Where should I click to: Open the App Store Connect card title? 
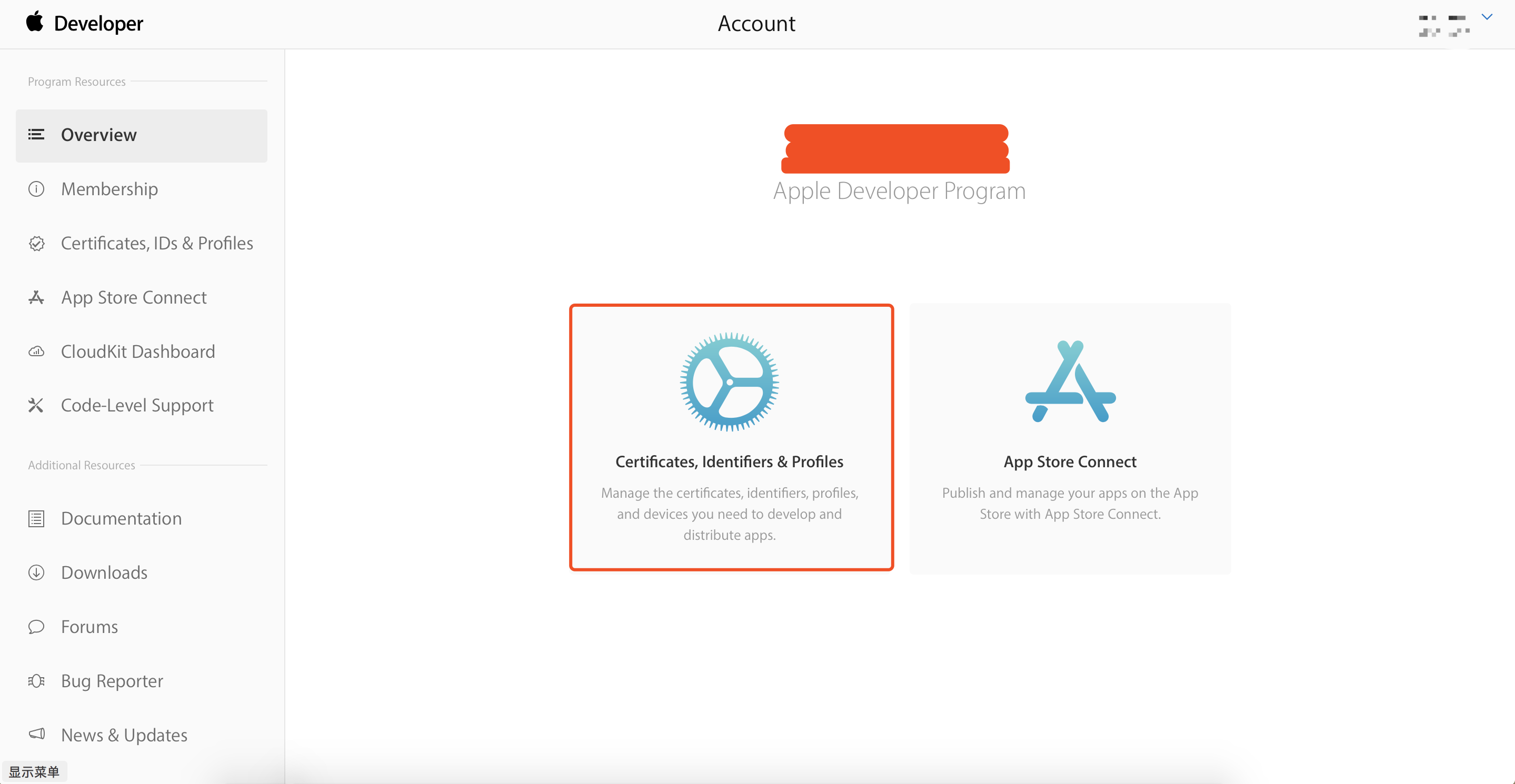tap(1070, 462)
